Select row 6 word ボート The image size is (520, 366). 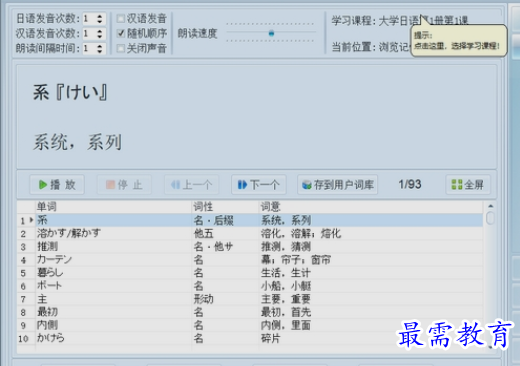(x=250, y=286)
